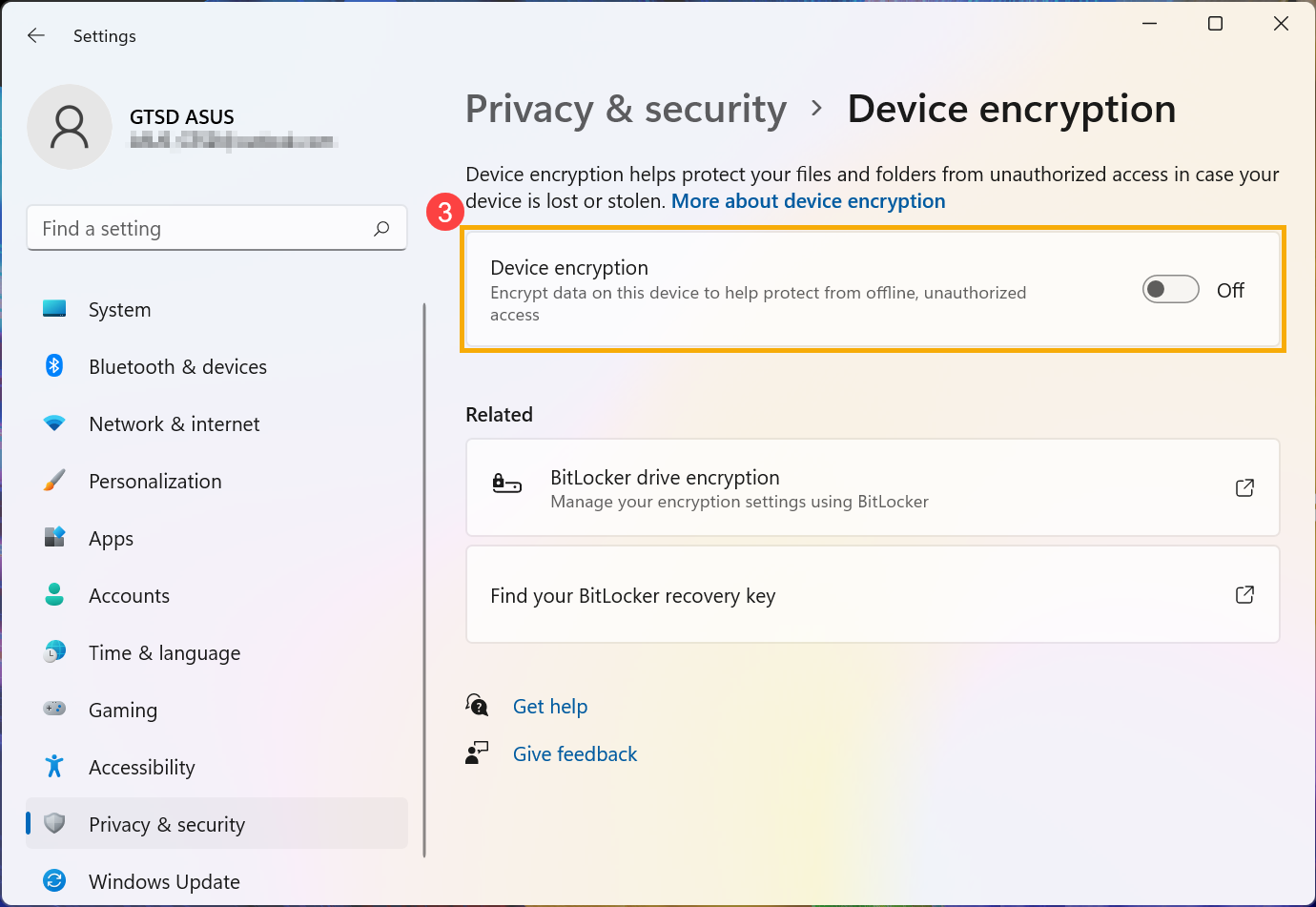This screenshot has width=1316, height=907.
Task: Open More about device encryption link
Action: [808, 201]
